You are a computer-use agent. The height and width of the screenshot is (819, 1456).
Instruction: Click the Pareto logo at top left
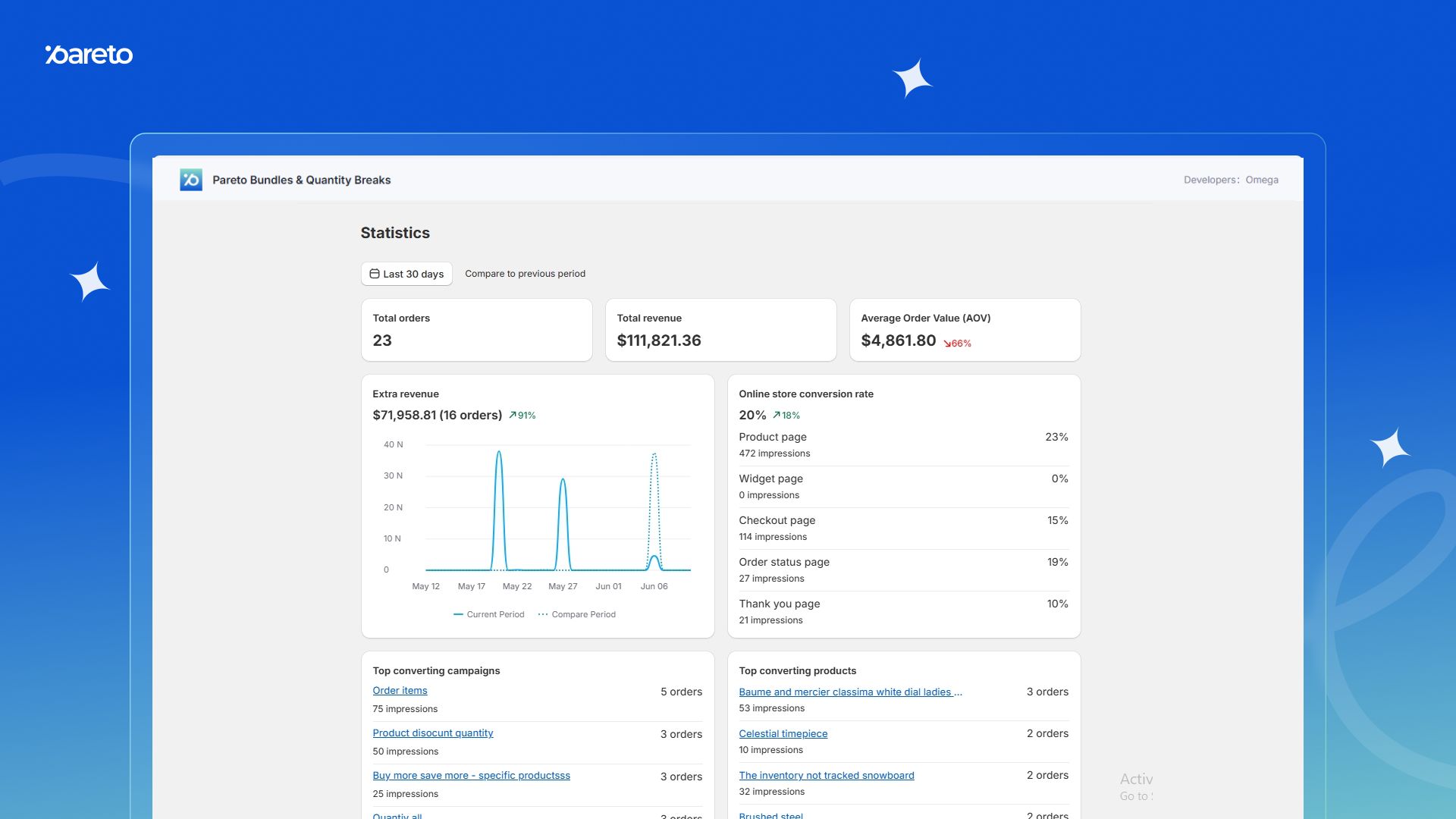click(89, 55)
